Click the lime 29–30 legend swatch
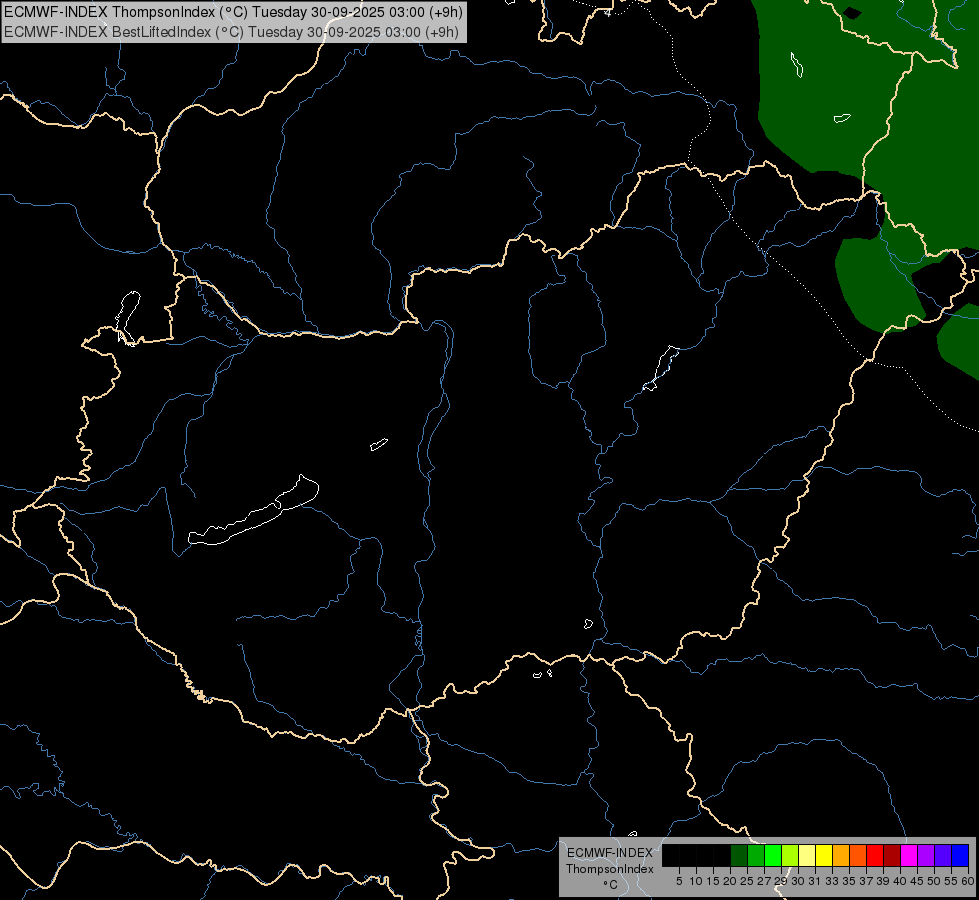 [790, 855]
